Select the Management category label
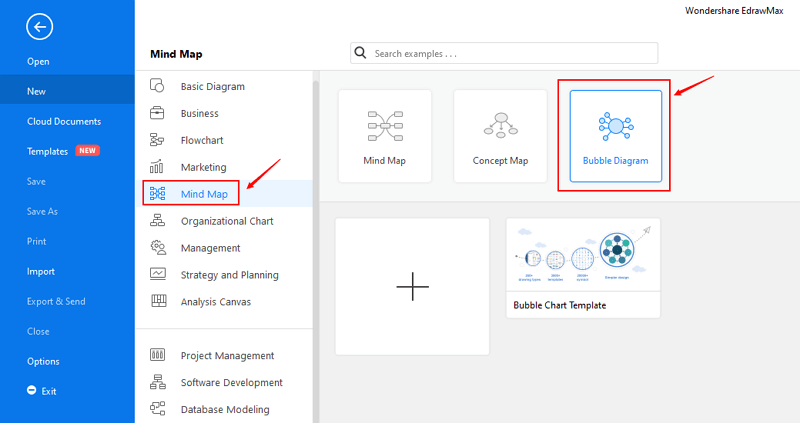The height and width of the screenshot is (423, 800). tap(210, 248)
